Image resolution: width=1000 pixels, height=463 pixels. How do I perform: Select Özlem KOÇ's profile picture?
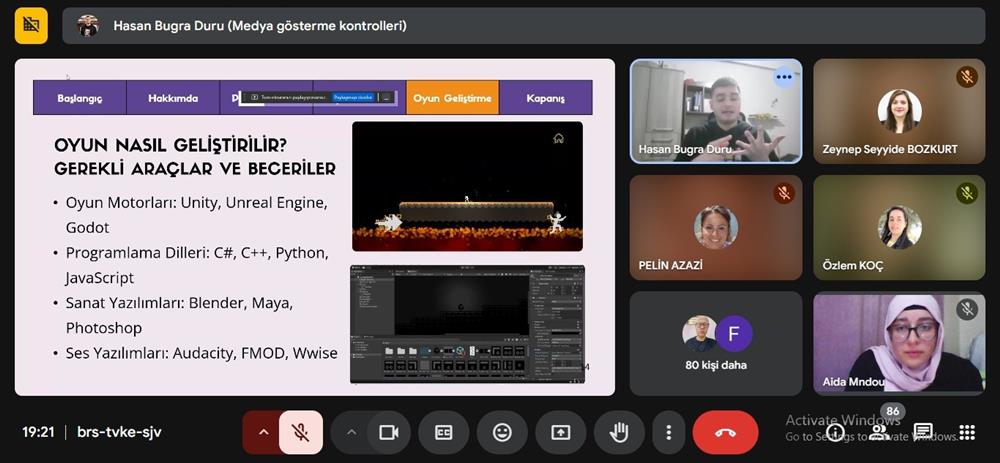[899, 227]
